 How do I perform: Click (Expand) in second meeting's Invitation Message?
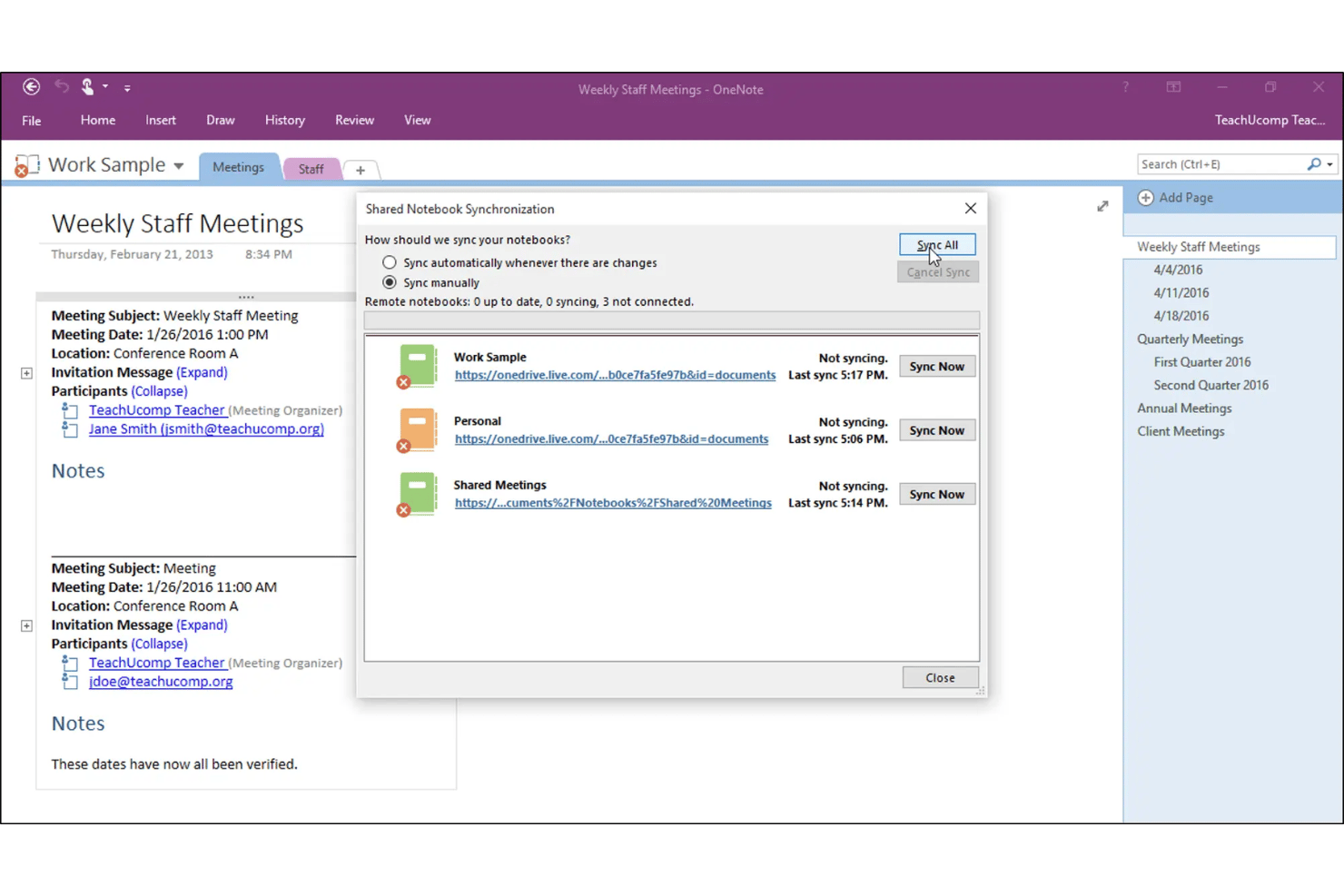point(202,625)
